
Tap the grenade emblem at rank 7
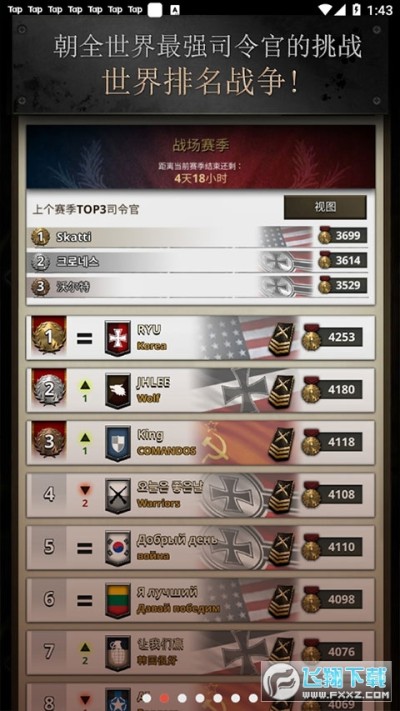118,653
